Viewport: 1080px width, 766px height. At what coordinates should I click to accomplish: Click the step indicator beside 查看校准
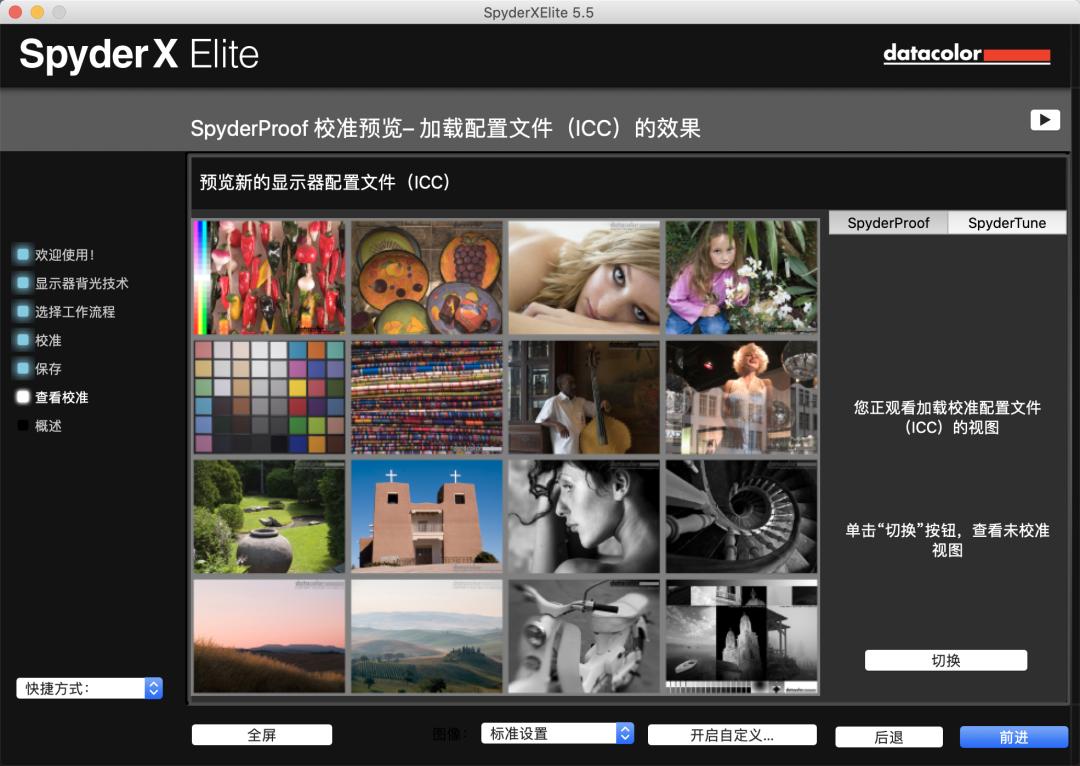coord(23,397)
